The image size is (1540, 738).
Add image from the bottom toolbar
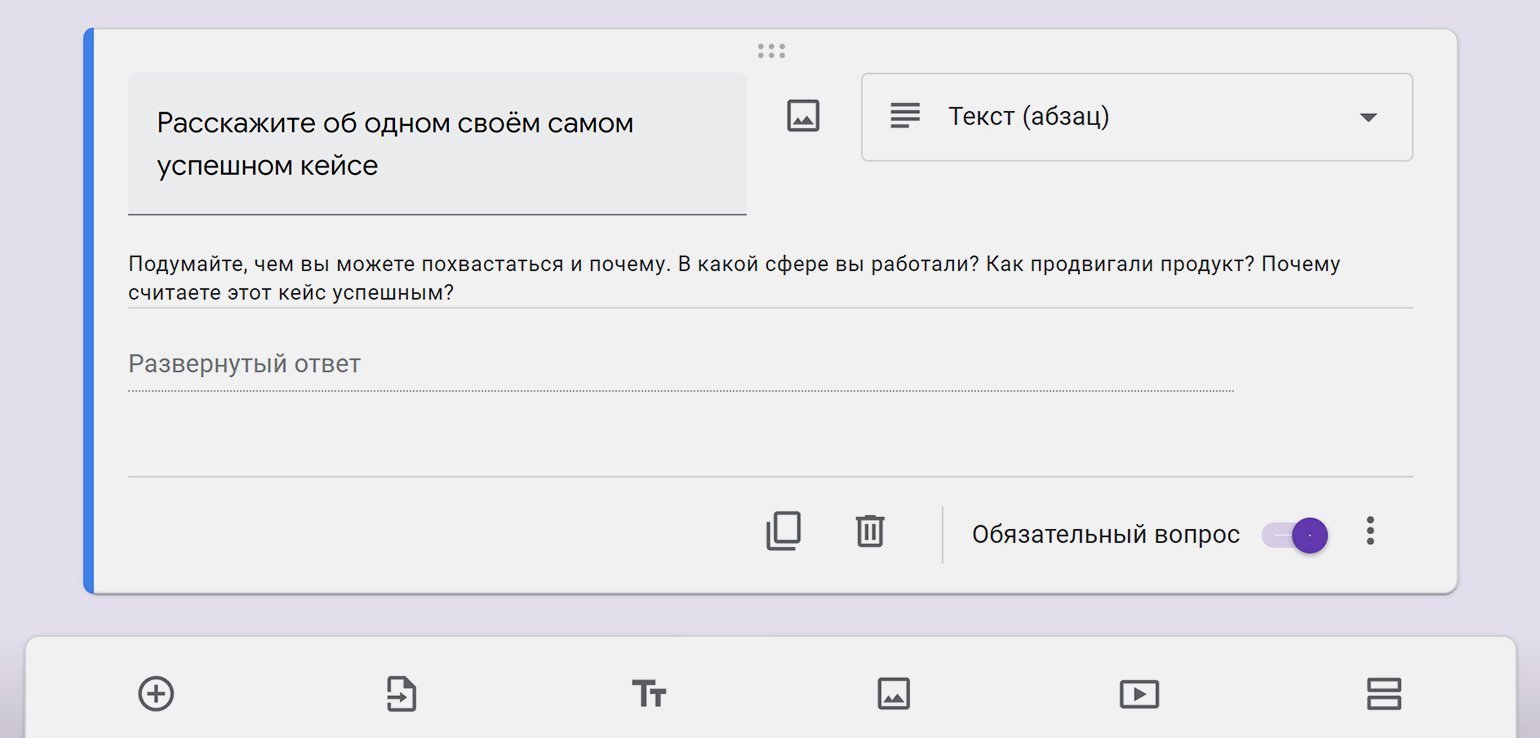(893, 693)
